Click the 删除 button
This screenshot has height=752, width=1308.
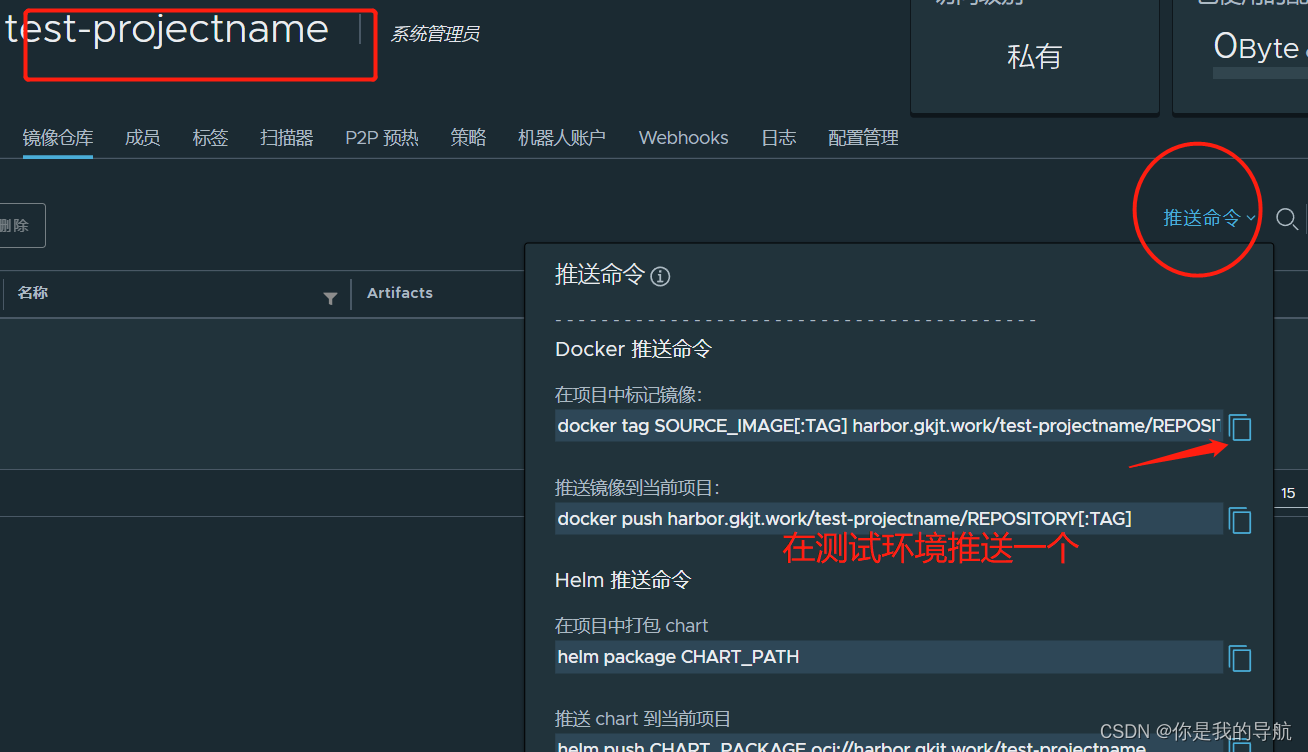point(16,226)
